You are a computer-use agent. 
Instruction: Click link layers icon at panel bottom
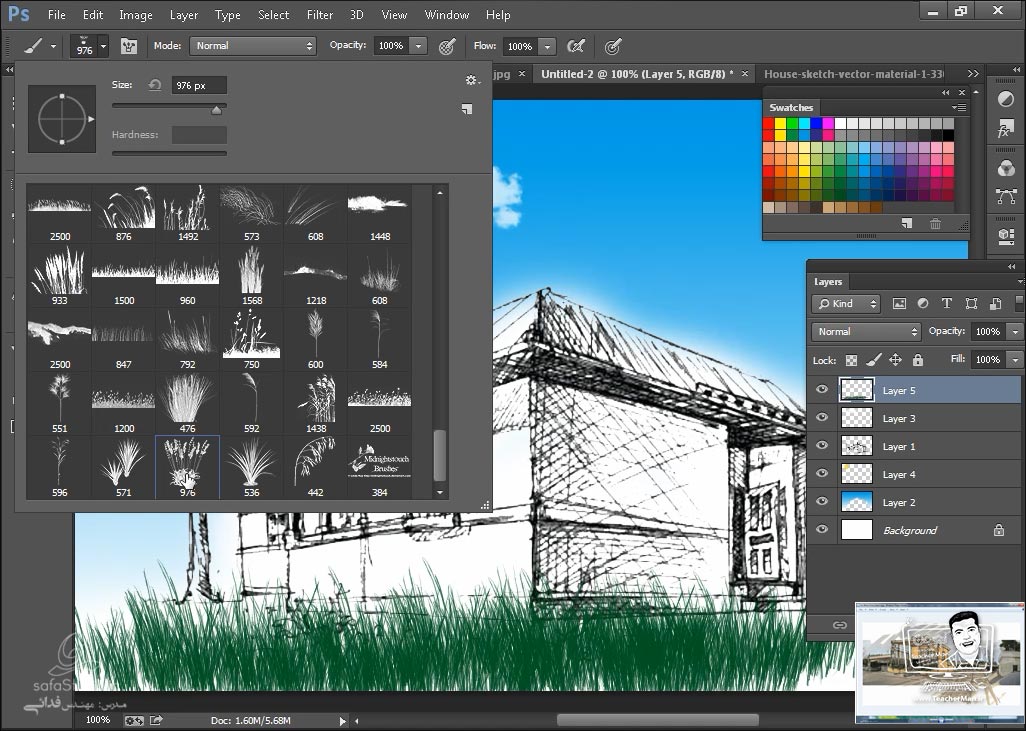coord(840,625)
